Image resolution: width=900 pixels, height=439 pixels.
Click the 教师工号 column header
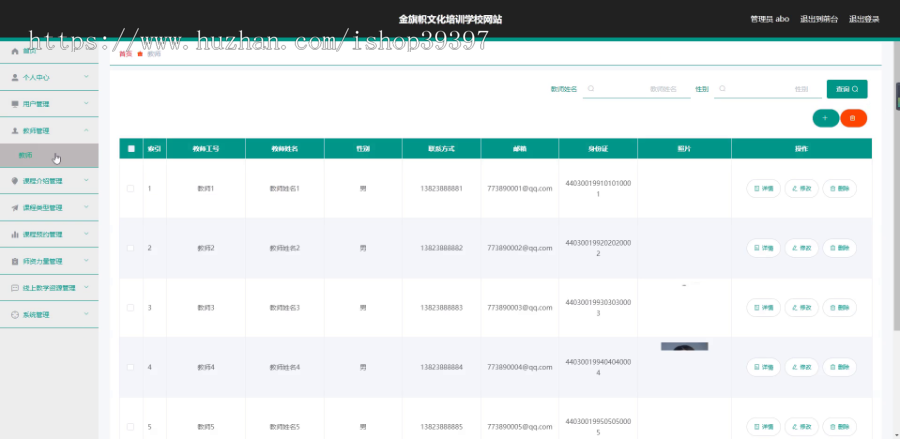pyautogui.click(x=205, y=149)
